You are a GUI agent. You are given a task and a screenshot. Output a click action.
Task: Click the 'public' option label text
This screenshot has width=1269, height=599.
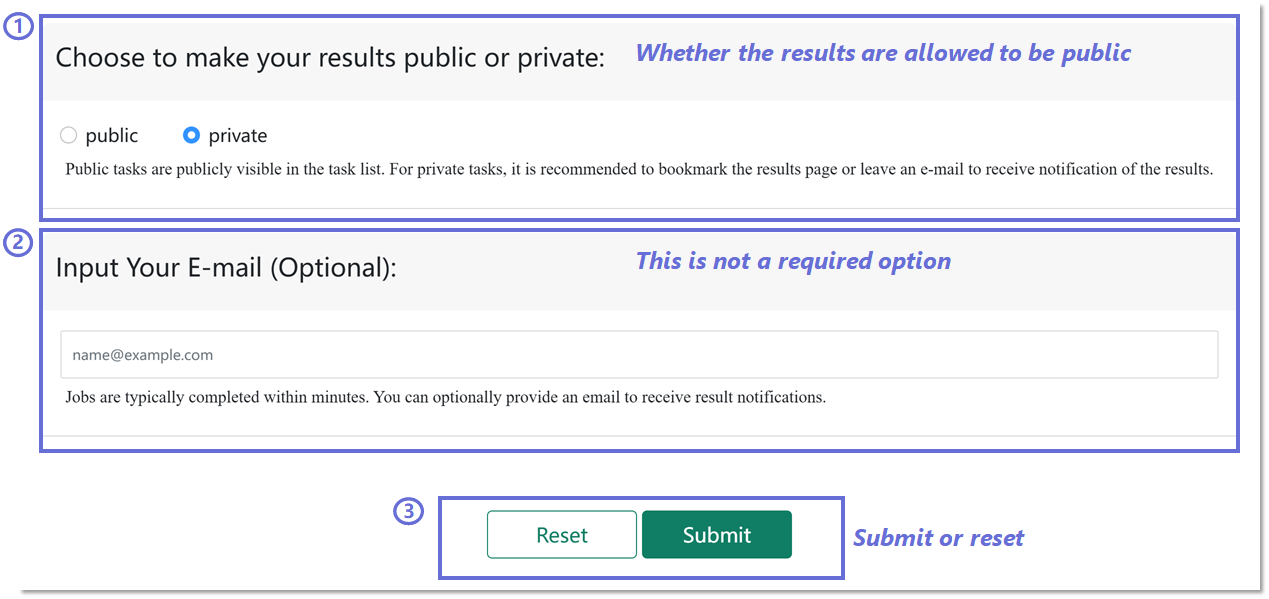point(112,135)
